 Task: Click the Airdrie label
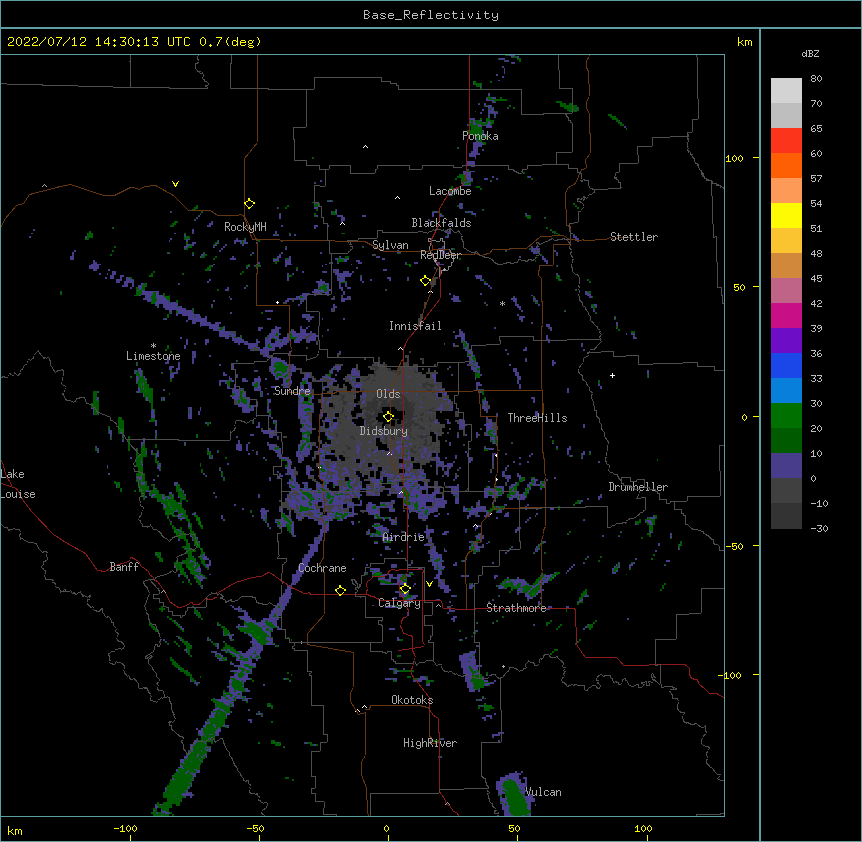[x=404, y=537]
